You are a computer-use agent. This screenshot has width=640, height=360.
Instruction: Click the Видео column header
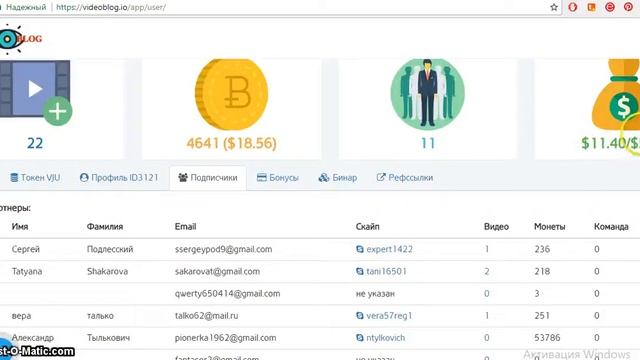point(496,227)
